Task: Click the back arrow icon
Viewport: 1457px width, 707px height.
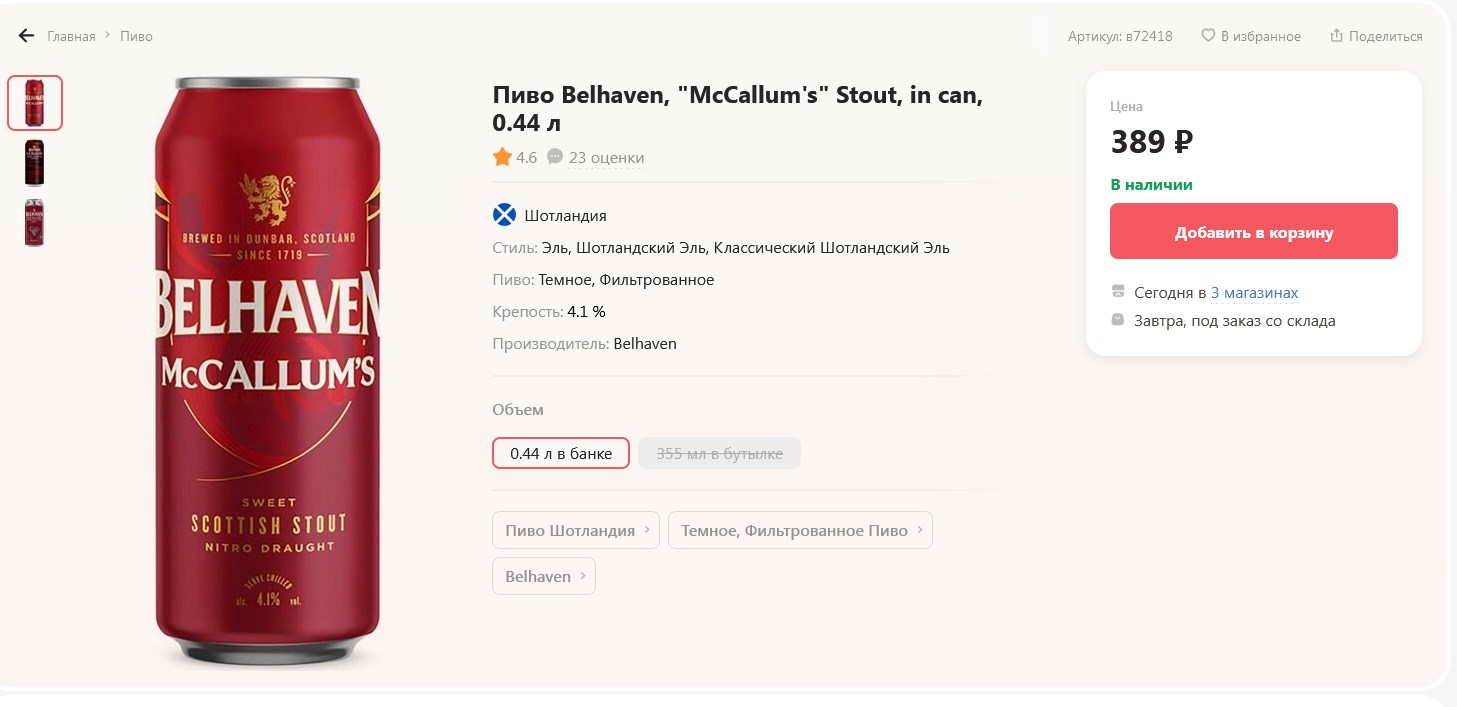Action: (27, 36)
